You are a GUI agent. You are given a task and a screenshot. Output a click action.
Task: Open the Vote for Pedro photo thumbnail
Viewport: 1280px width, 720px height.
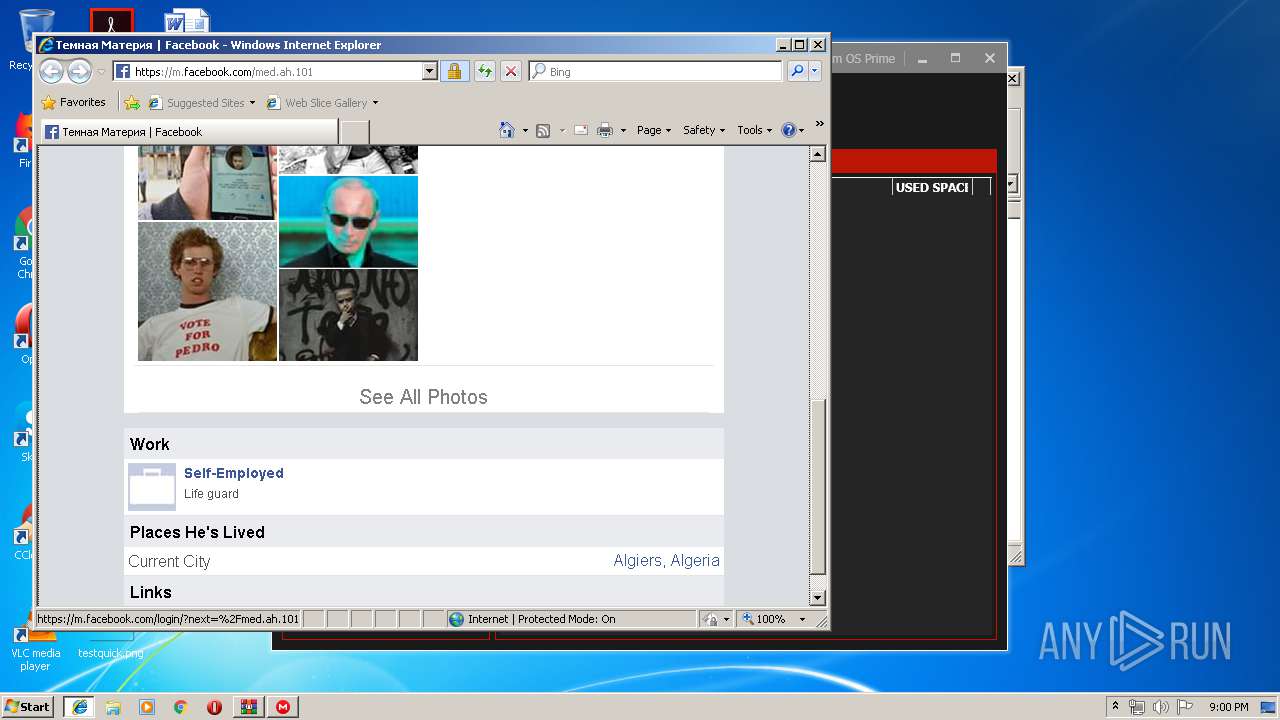(x=207, y=291)
